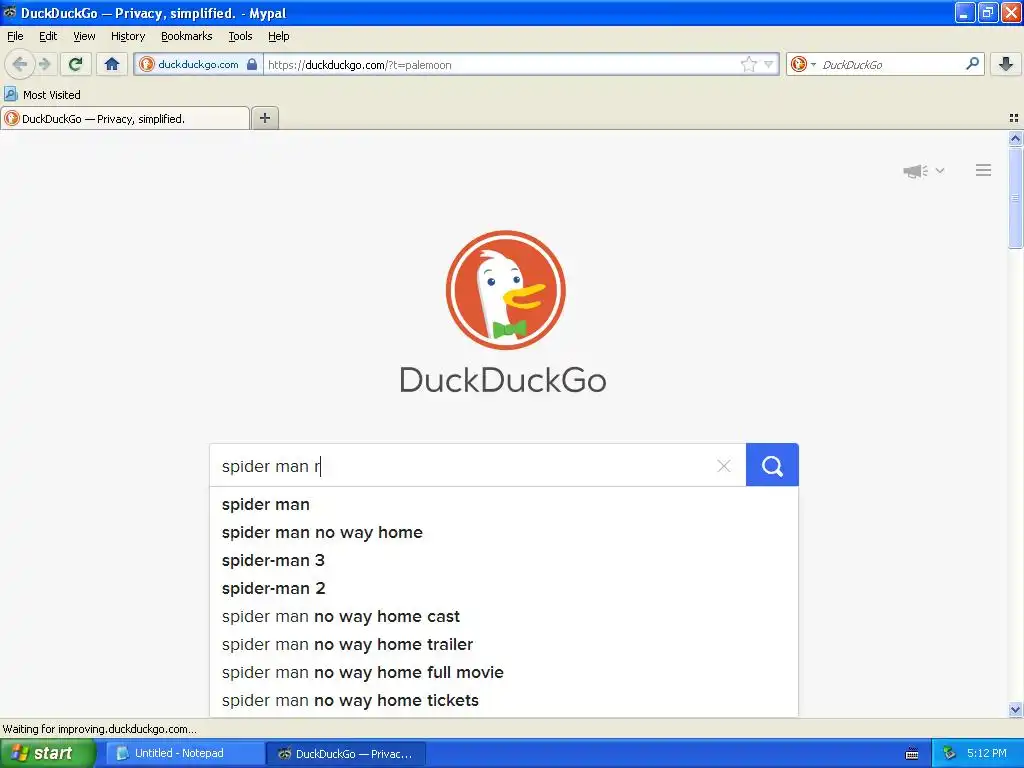Open the Windows start button
This screenshot has height=768, width=1024.
click(x=48, y=753)
